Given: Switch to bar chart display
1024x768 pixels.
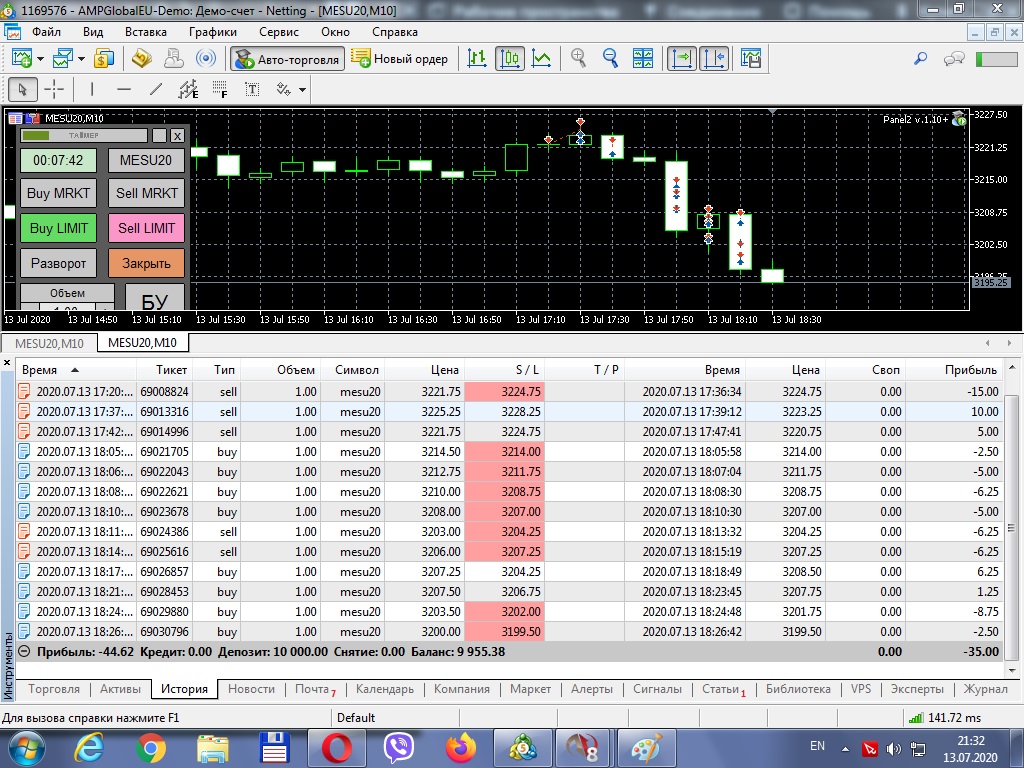Looking at the screenshot, I should click(x=478, y=58).
